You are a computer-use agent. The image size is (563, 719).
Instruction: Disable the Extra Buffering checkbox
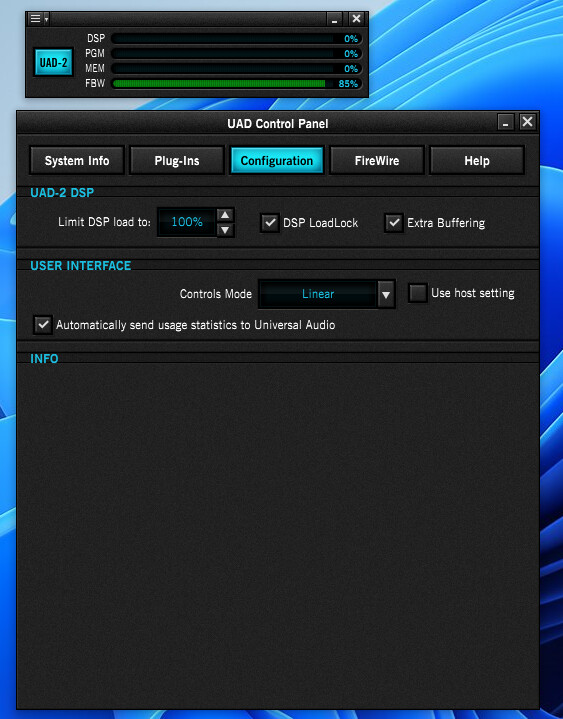(x=394, y=223)
